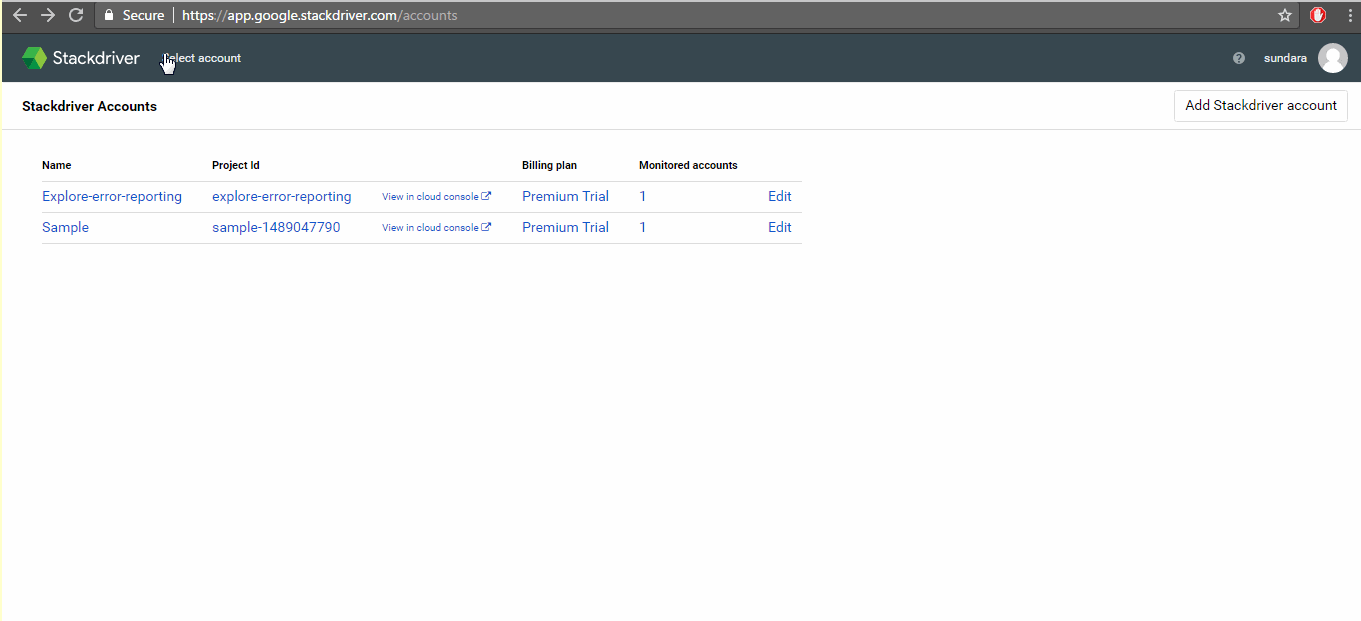Click Add Stackdriver account button

1260,105
